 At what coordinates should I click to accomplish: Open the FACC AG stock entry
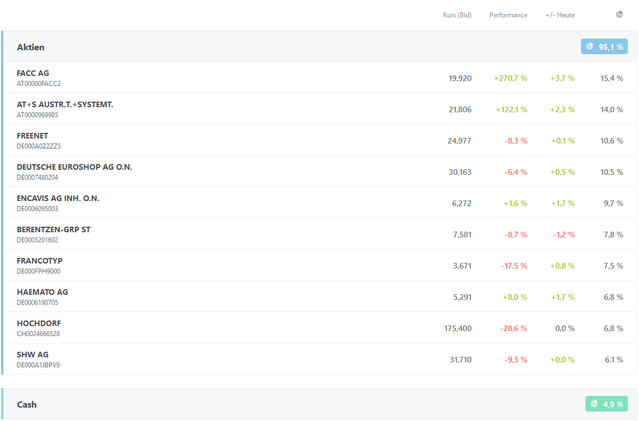[x=320, y=78]
